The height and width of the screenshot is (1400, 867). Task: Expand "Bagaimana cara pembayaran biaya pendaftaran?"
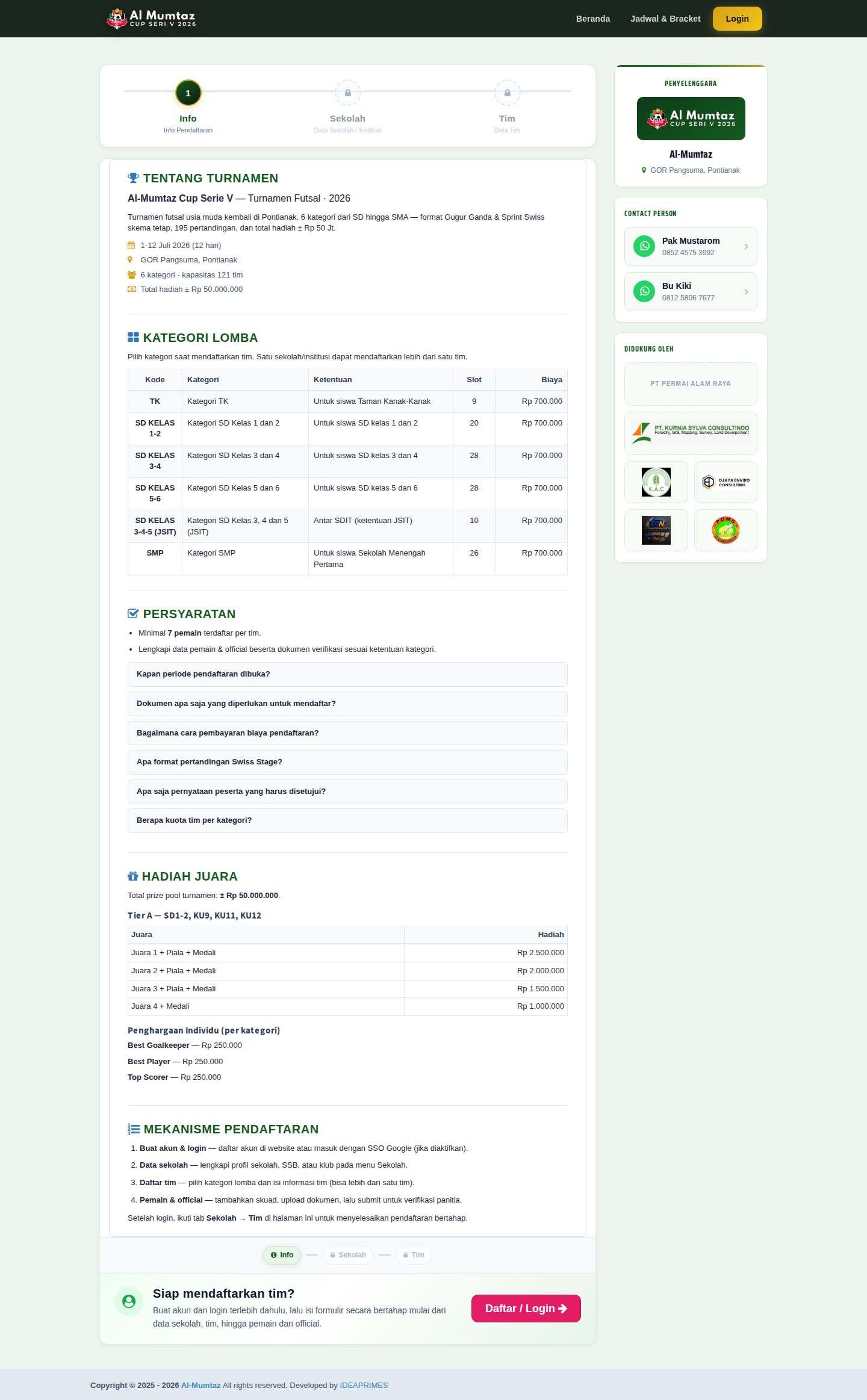tap(347, 733)
